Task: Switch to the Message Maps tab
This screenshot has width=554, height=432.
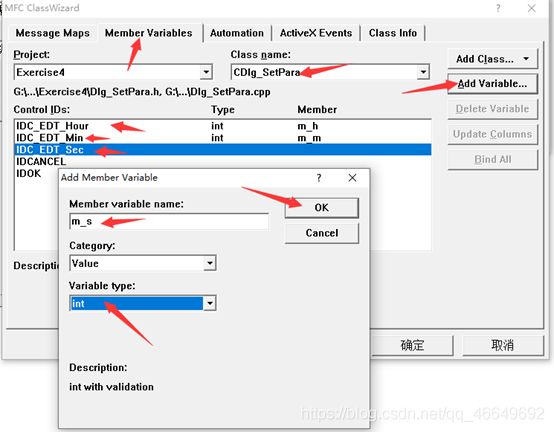Action: pyautogui.click(x=52, y=33)
